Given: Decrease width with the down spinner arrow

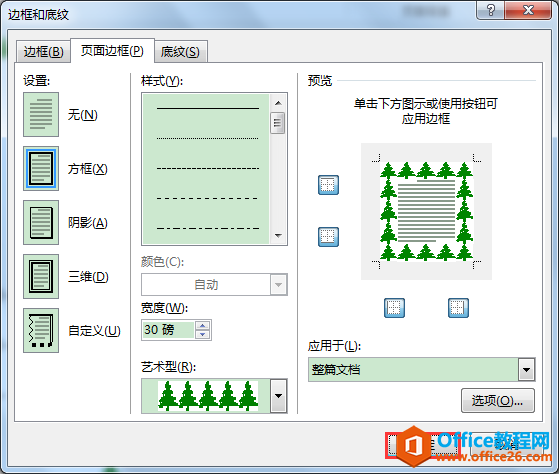Looking at the screenshot, I should click(x=202, y=334).
